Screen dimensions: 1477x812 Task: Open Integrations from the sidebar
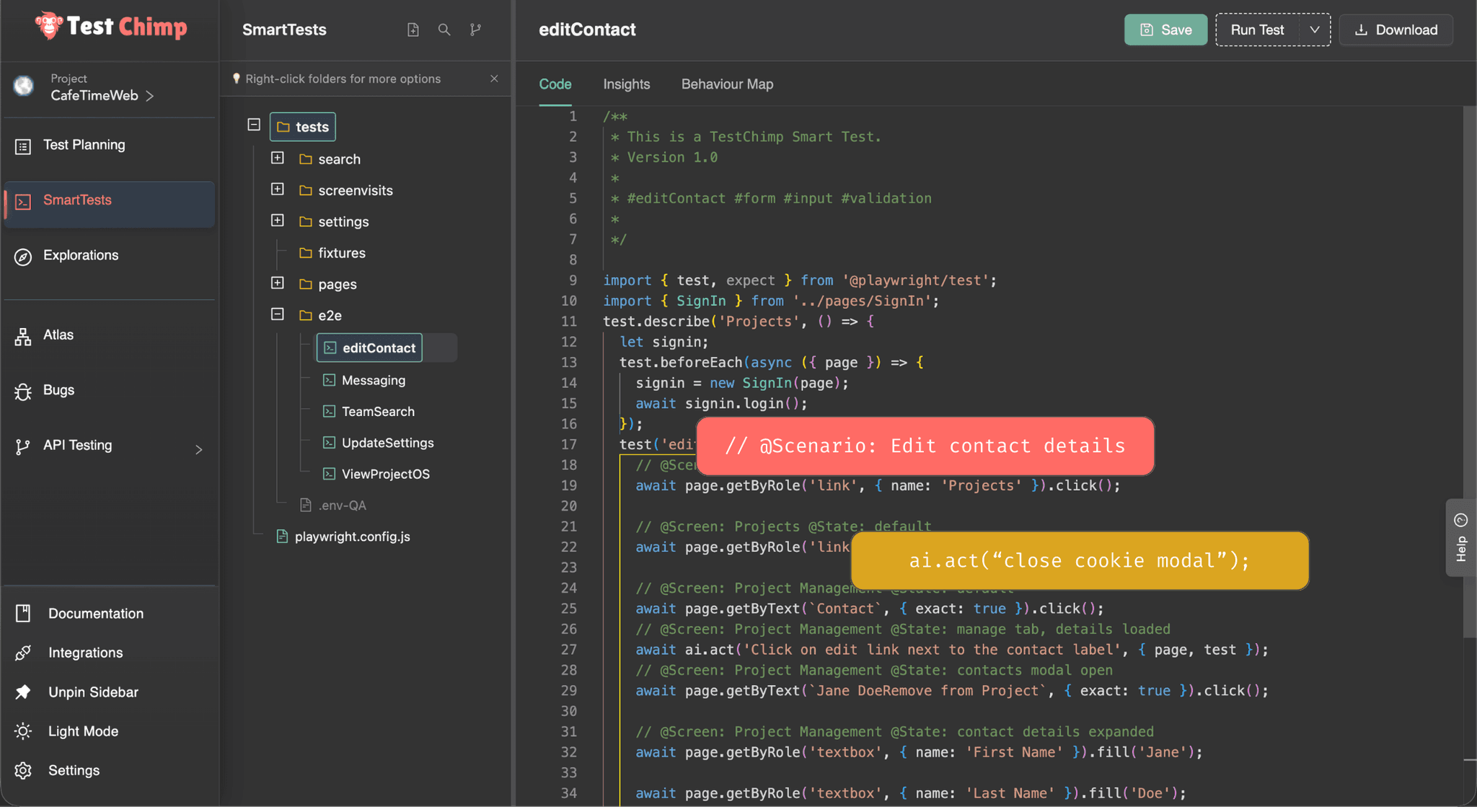tap(85, 653)
